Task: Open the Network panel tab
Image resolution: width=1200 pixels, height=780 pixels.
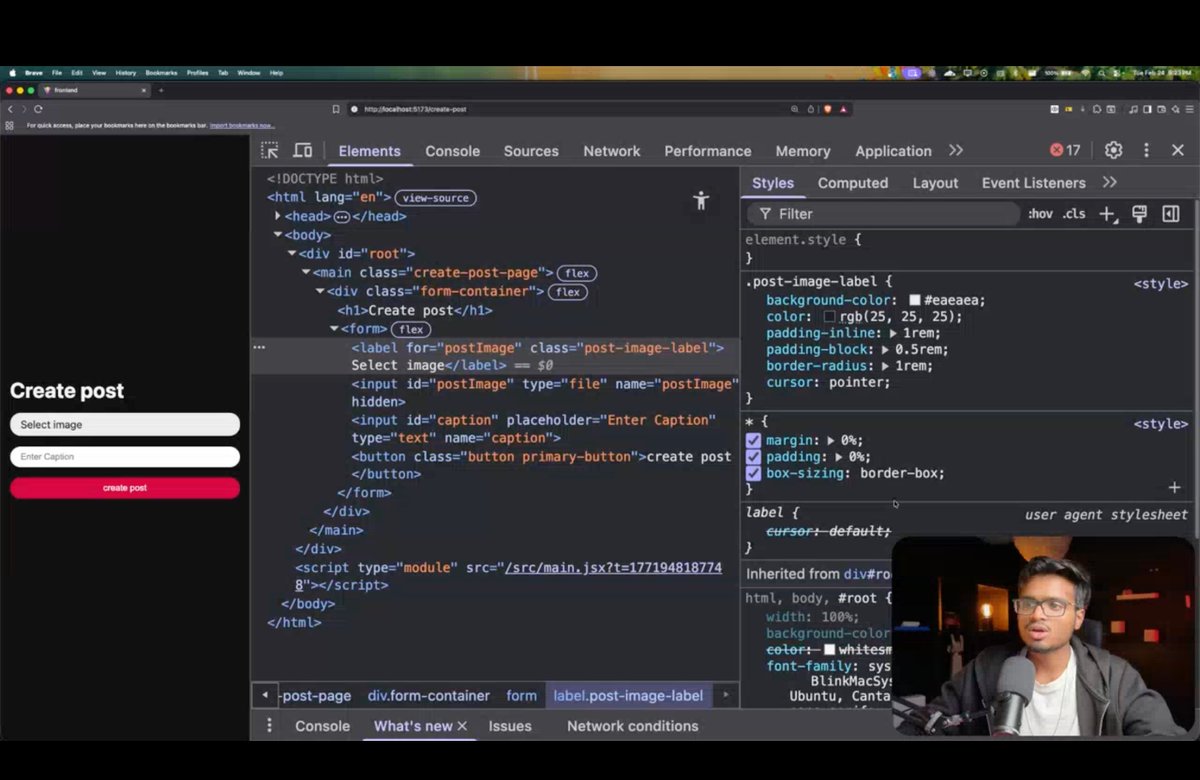Action: [x=612, y=151]
